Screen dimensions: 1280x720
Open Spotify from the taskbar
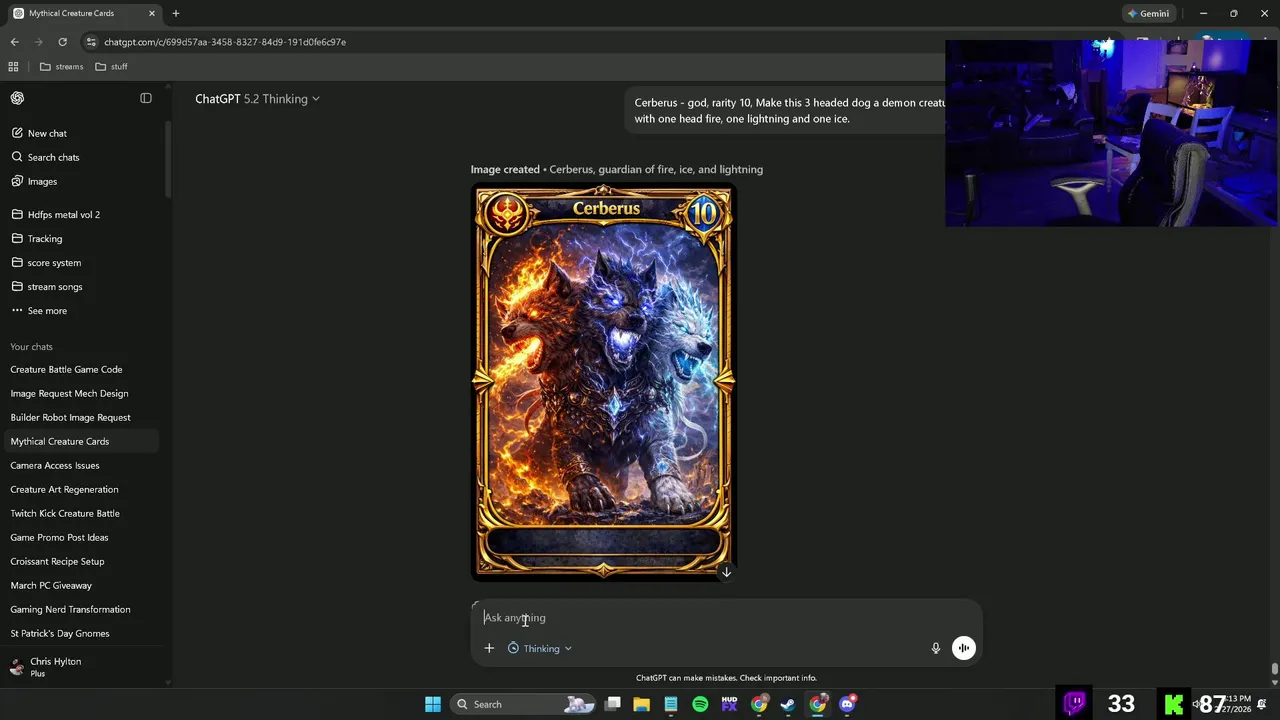(x=700, y=704)
